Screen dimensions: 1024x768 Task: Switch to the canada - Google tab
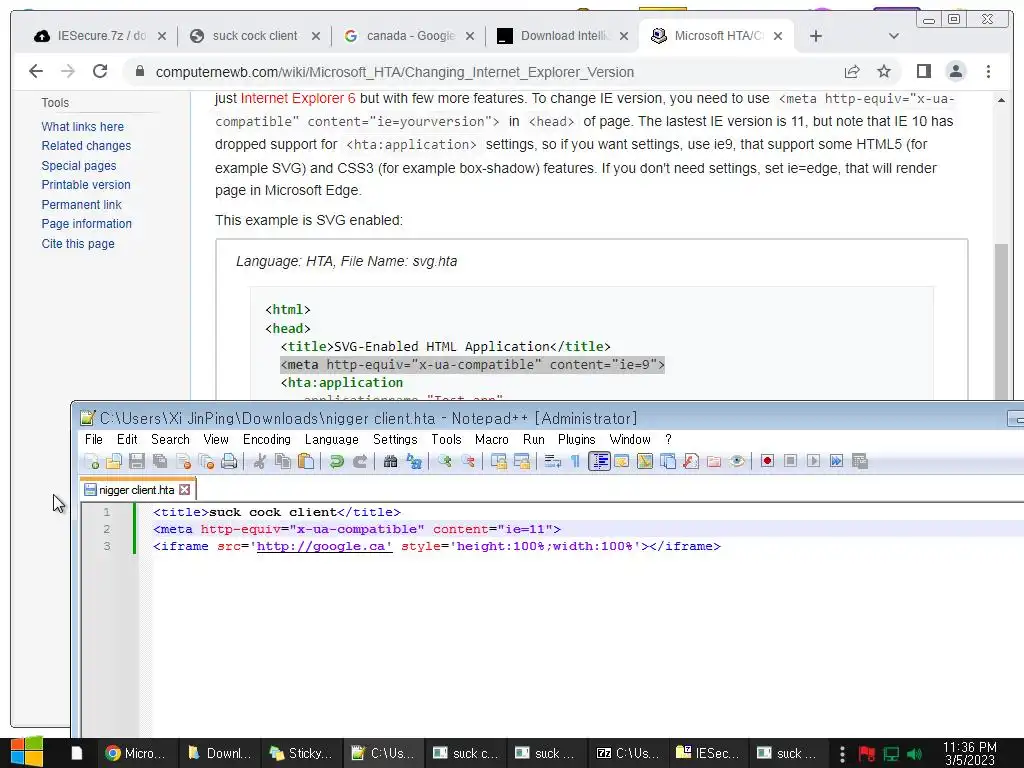click(x=410, y=36)
